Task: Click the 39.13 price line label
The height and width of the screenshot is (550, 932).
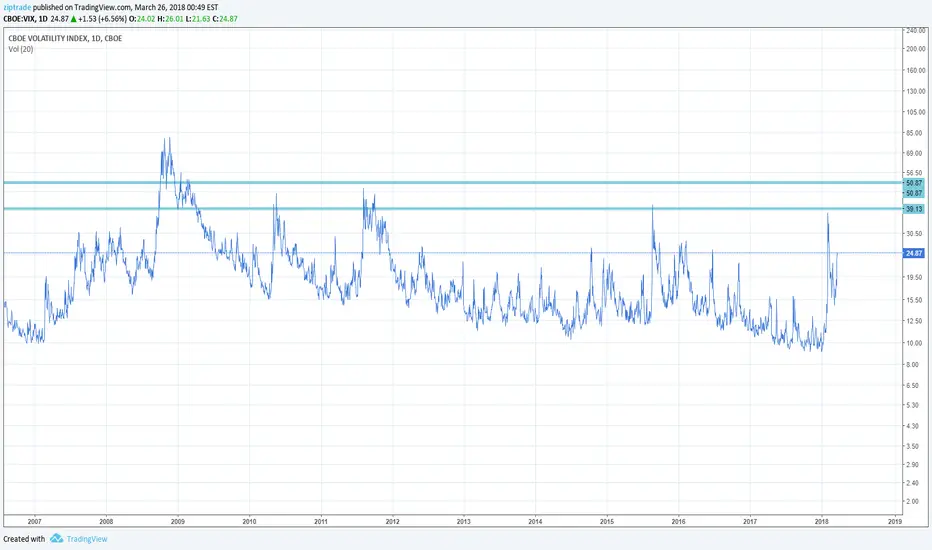Action: tap(914, 209)
